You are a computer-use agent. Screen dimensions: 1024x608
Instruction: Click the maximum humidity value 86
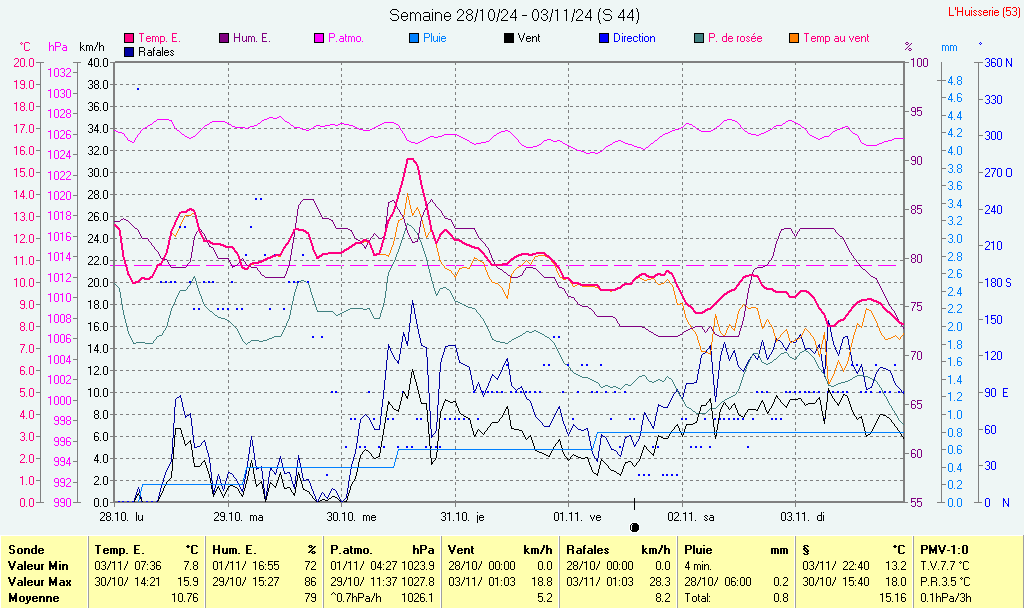pos(310,582)
